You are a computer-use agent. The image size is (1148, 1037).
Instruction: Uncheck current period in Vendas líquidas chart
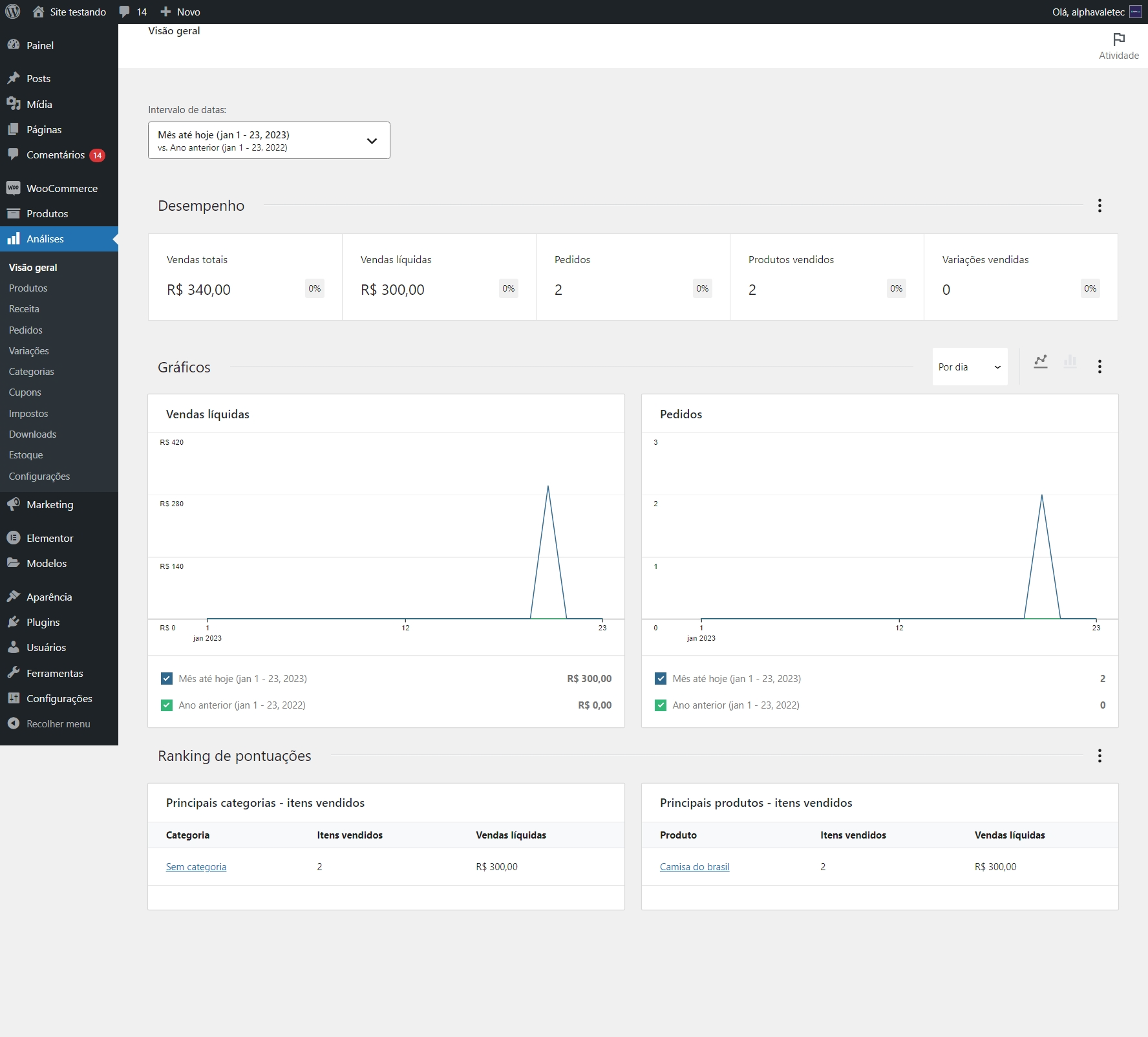(x=167, y=679)
